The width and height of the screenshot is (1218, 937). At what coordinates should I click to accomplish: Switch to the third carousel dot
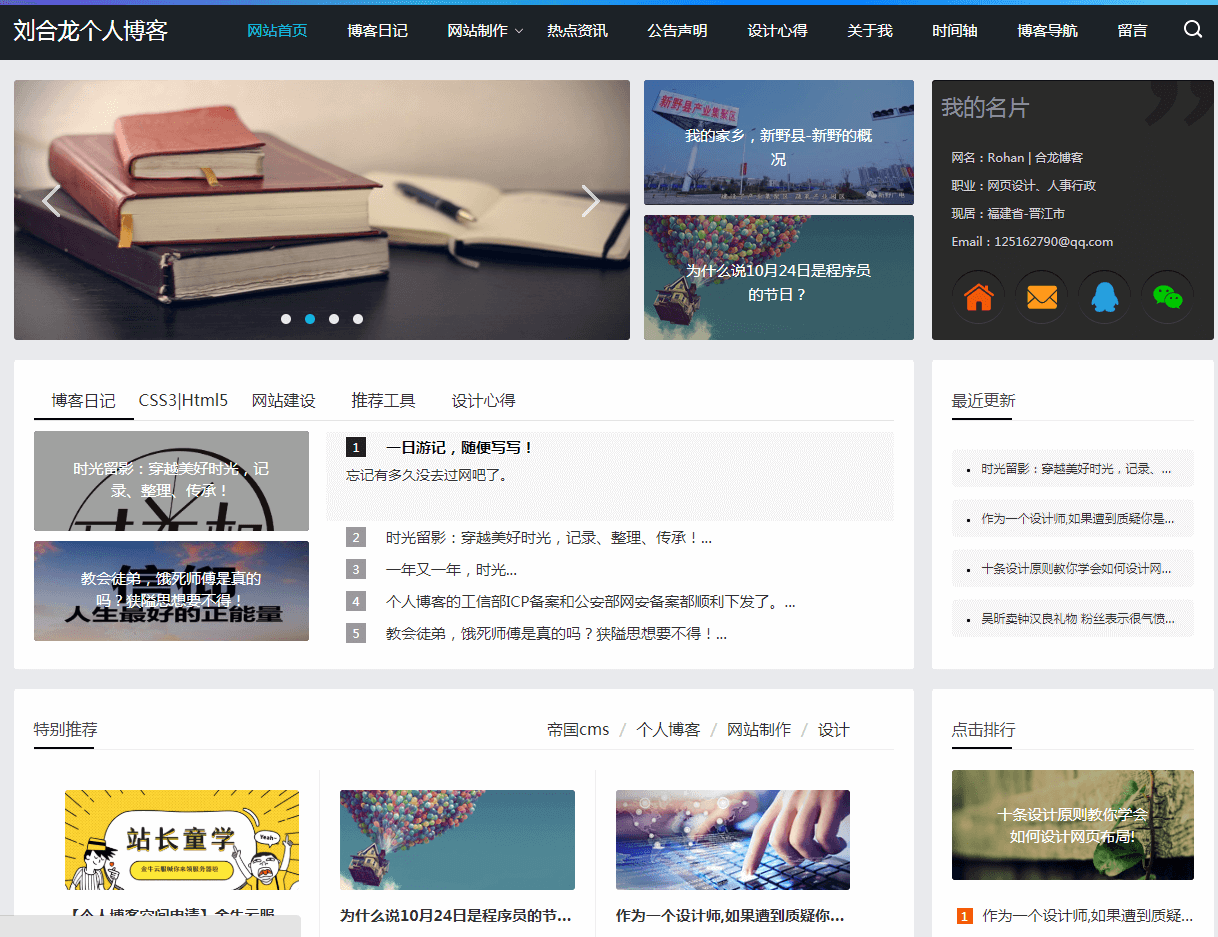point(334,319)
